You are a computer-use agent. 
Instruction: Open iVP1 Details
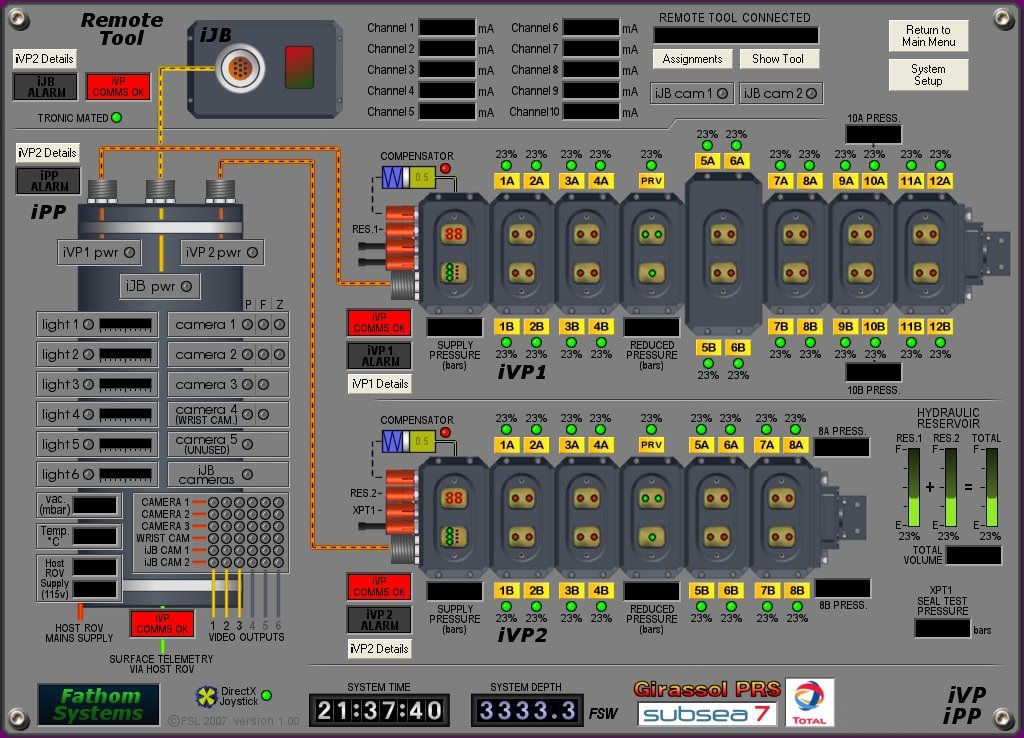tap(379, 384)
